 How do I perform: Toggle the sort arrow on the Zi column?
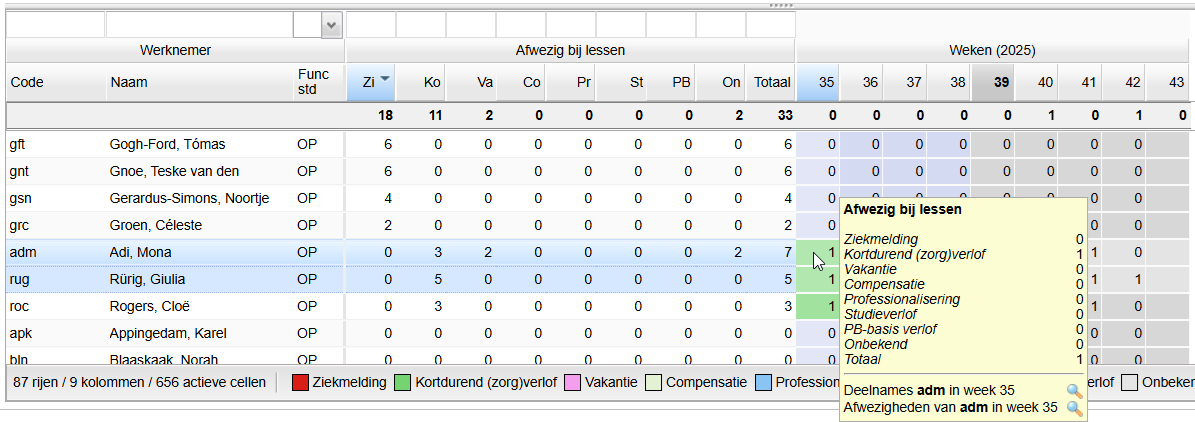(x=384, y=80)
